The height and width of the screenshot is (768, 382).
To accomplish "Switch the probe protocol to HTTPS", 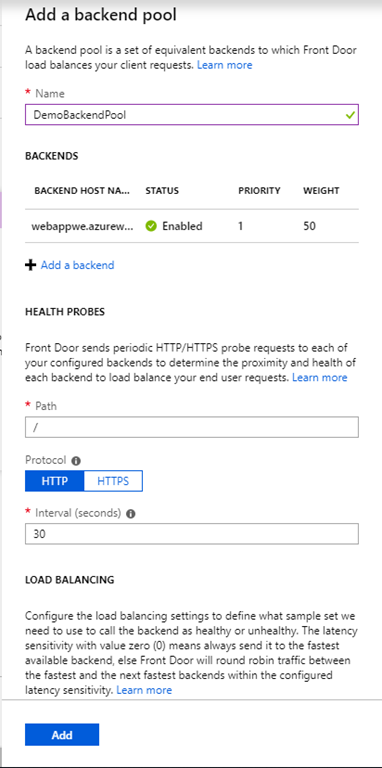I will 113,481.
